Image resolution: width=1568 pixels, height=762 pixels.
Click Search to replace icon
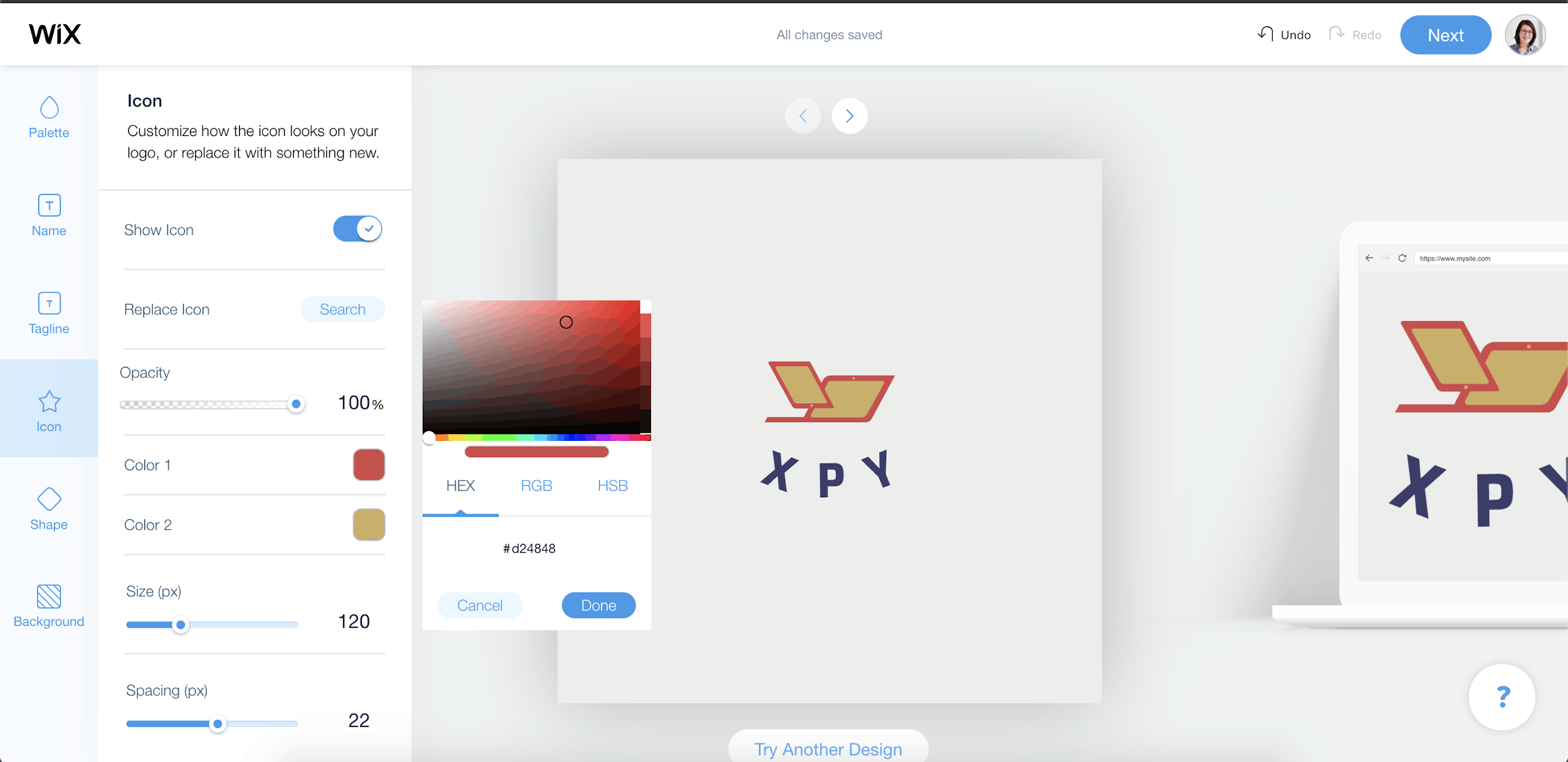(342, 309)
